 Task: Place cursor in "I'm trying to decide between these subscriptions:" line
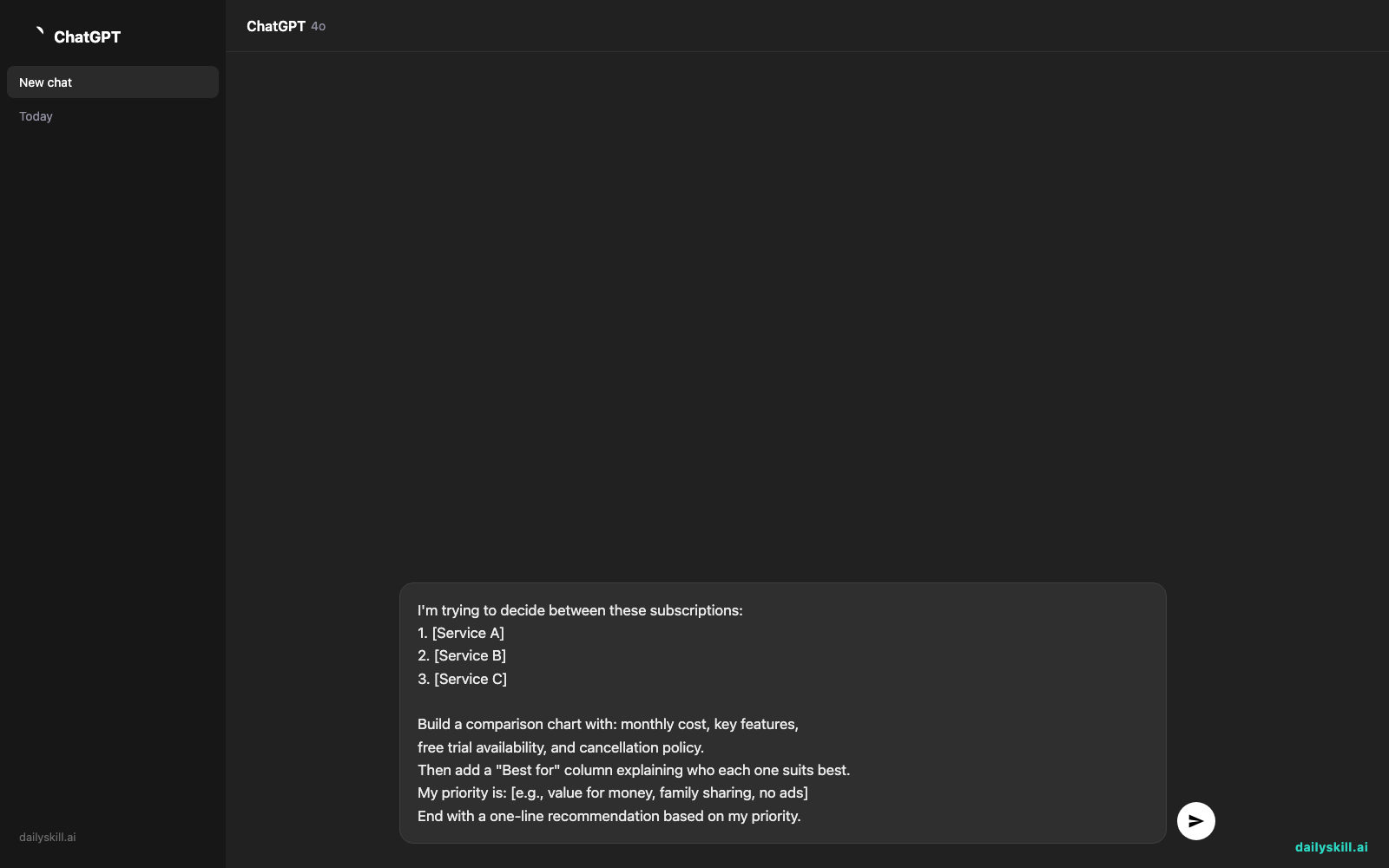click(x=580, y=610)
